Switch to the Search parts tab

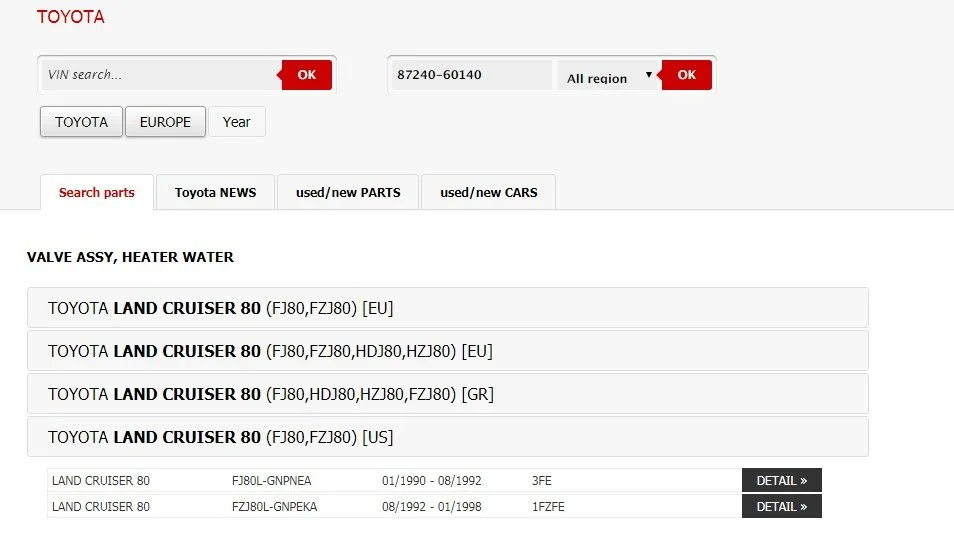click(x=96, y=193)
